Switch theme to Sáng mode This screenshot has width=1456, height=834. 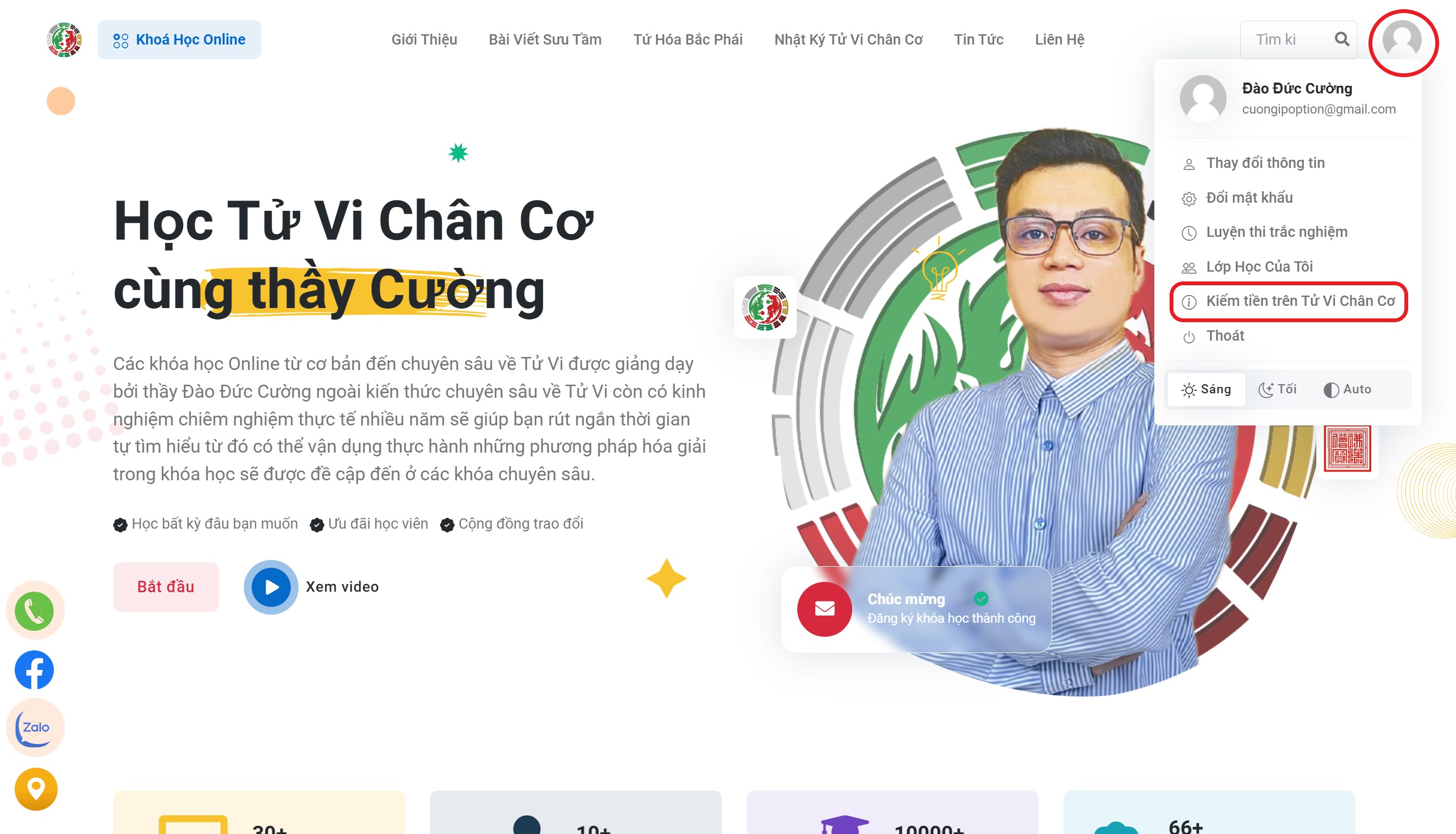click(x=1205, y=390)
